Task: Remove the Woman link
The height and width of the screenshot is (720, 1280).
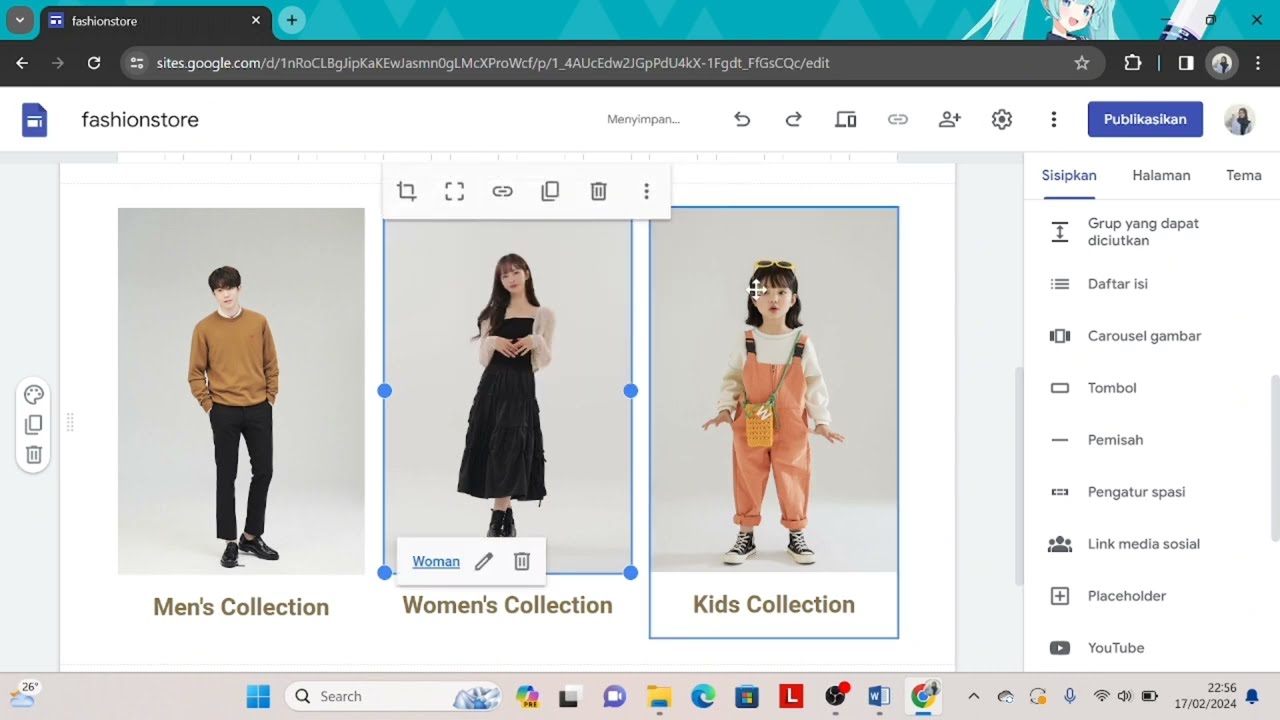Action: point(522,562)
